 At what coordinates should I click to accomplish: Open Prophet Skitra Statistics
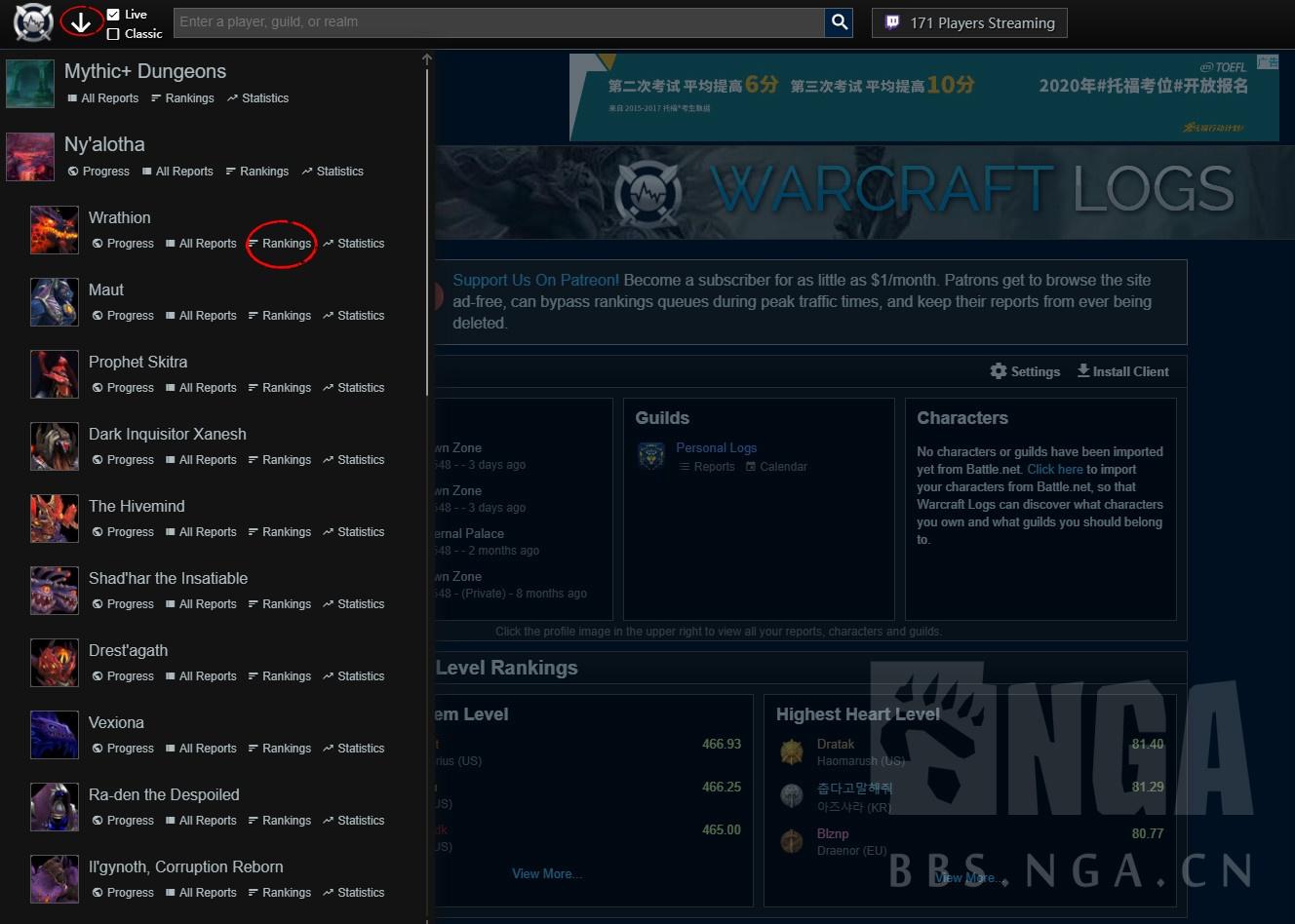354,388
